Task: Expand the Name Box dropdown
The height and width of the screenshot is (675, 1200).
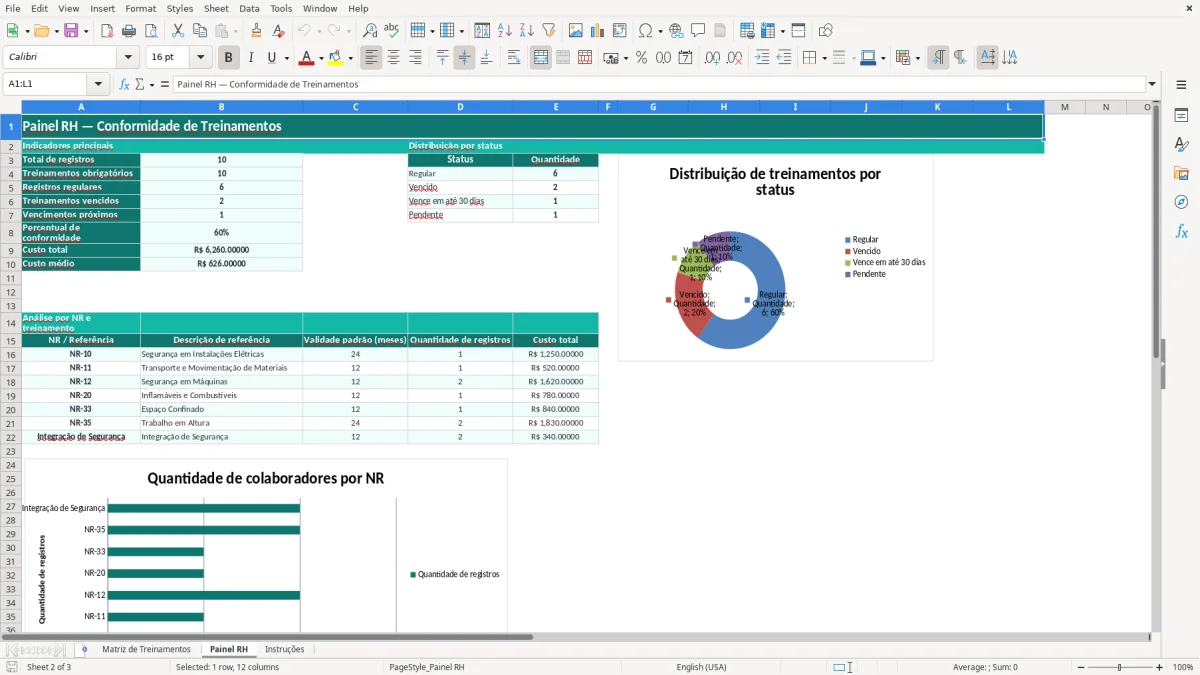Action: tap(98, 84)
